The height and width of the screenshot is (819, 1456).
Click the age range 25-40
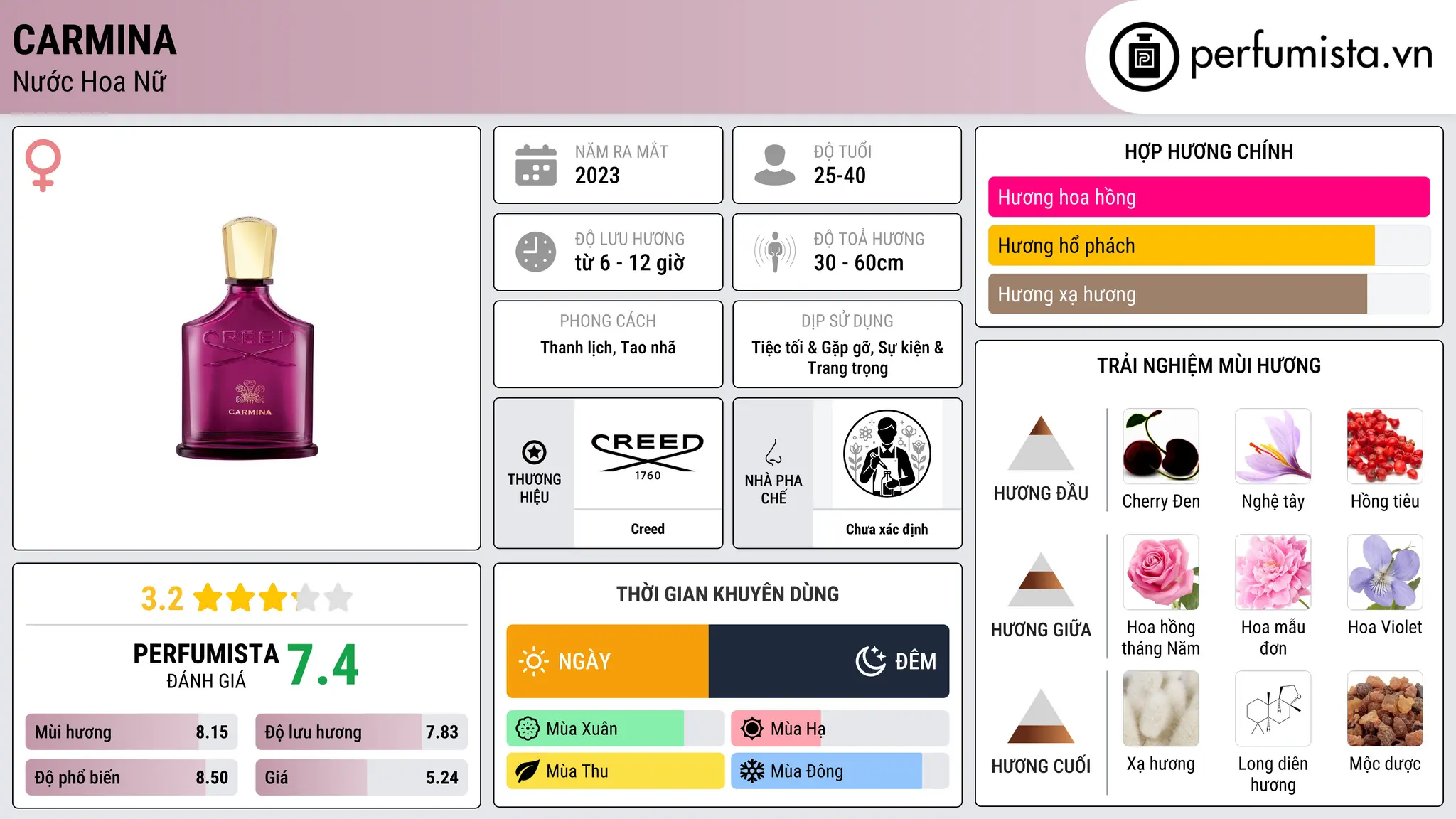(x=840, y=176)
